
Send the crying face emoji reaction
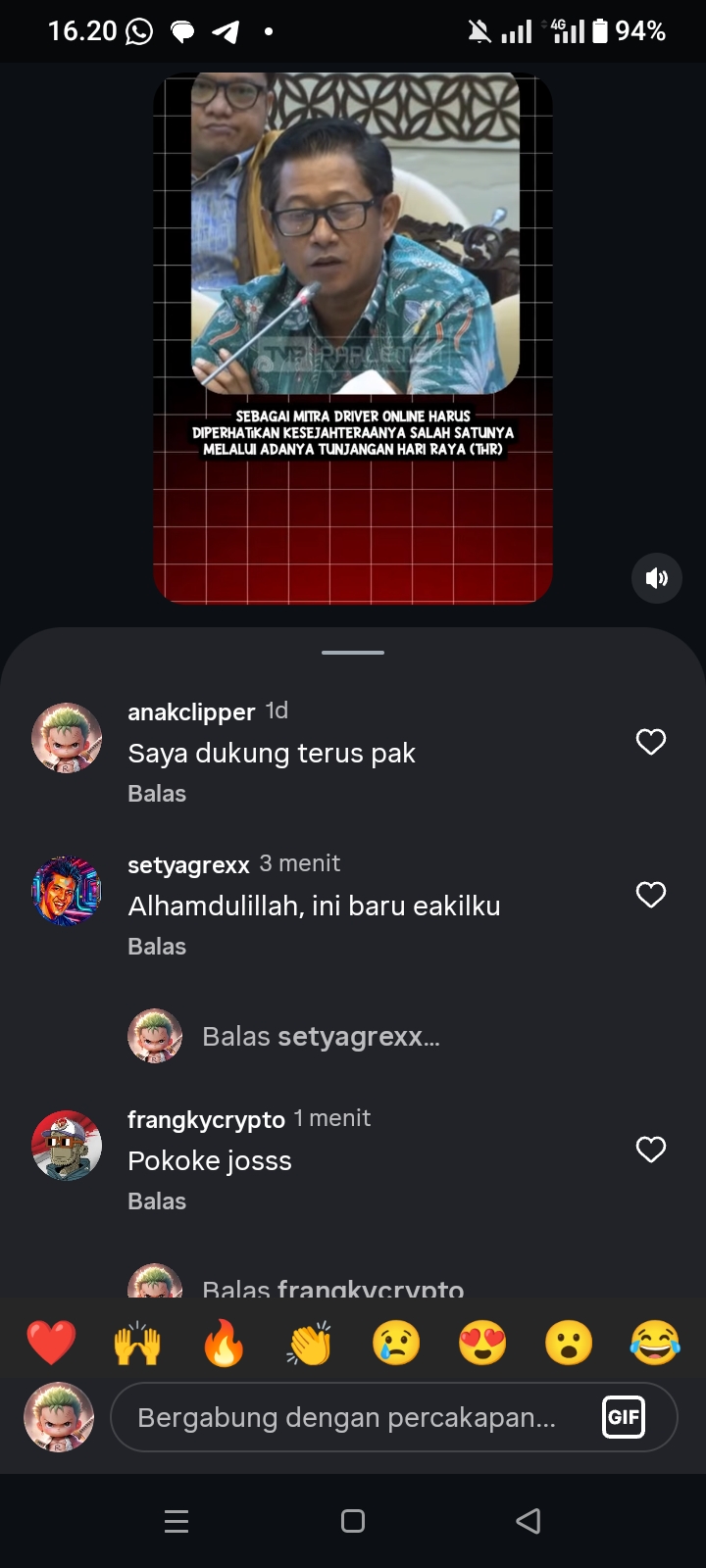pyautogui.click(x=396, y=1343)
